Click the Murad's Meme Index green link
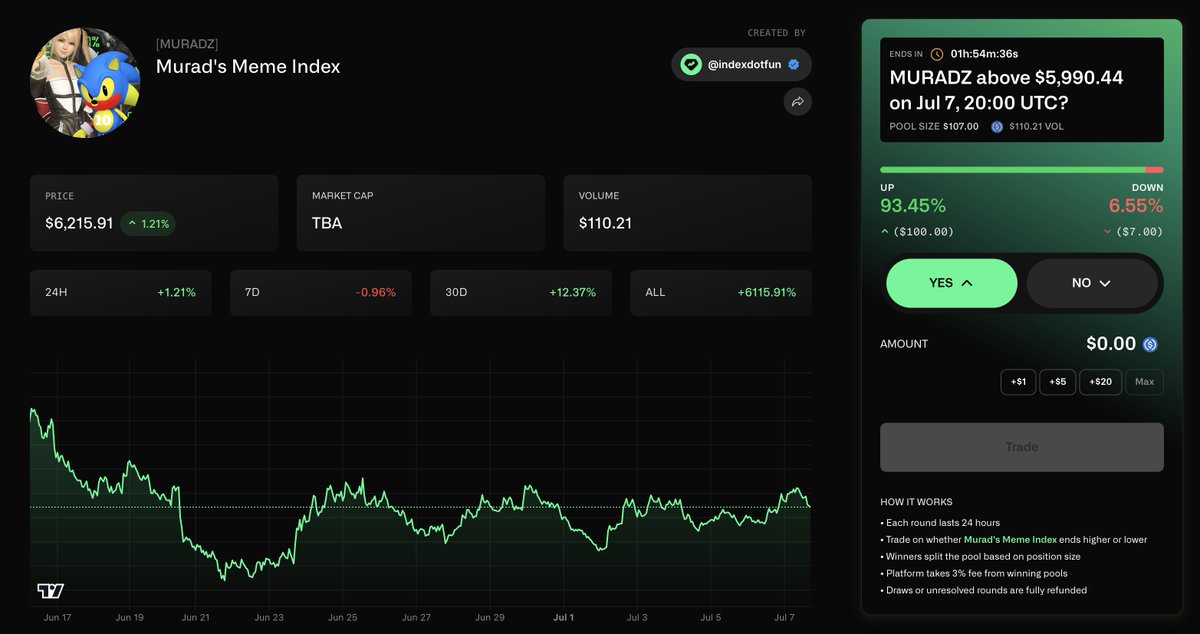1200x634 pixels. (1010, 540)
